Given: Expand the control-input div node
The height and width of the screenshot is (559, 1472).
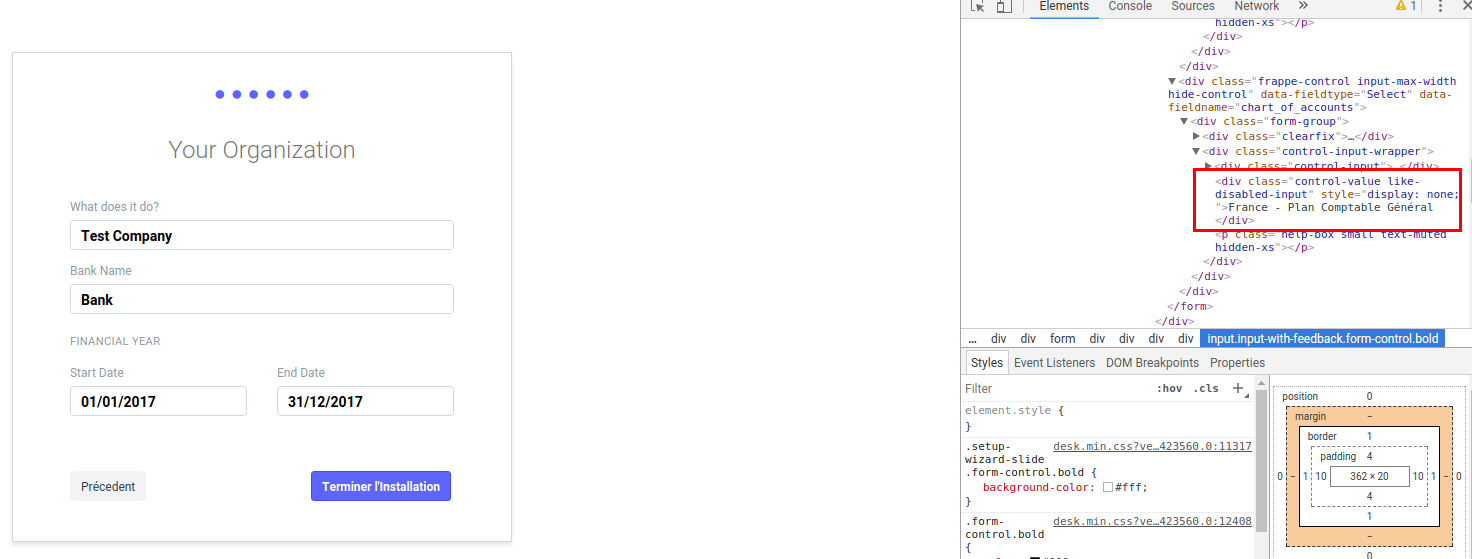Looking at the screenshot, I should tap(1208, 166).
